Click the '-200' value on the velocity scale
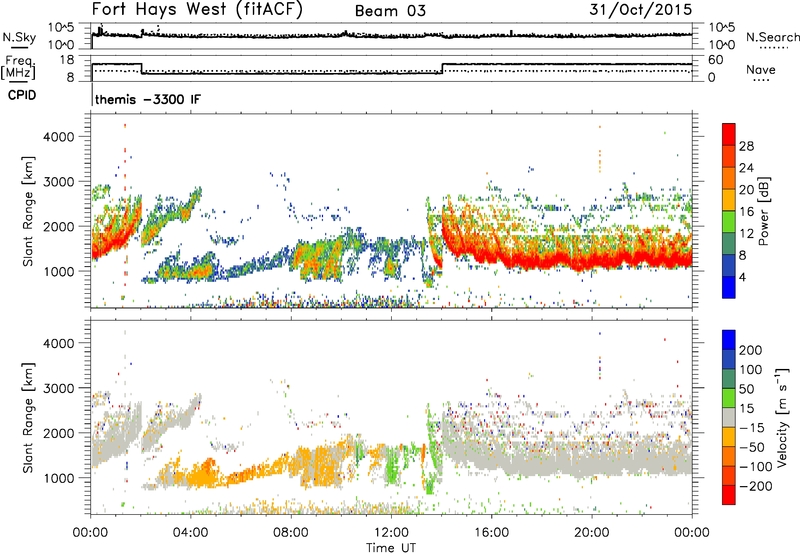 (x=756, y=486)
